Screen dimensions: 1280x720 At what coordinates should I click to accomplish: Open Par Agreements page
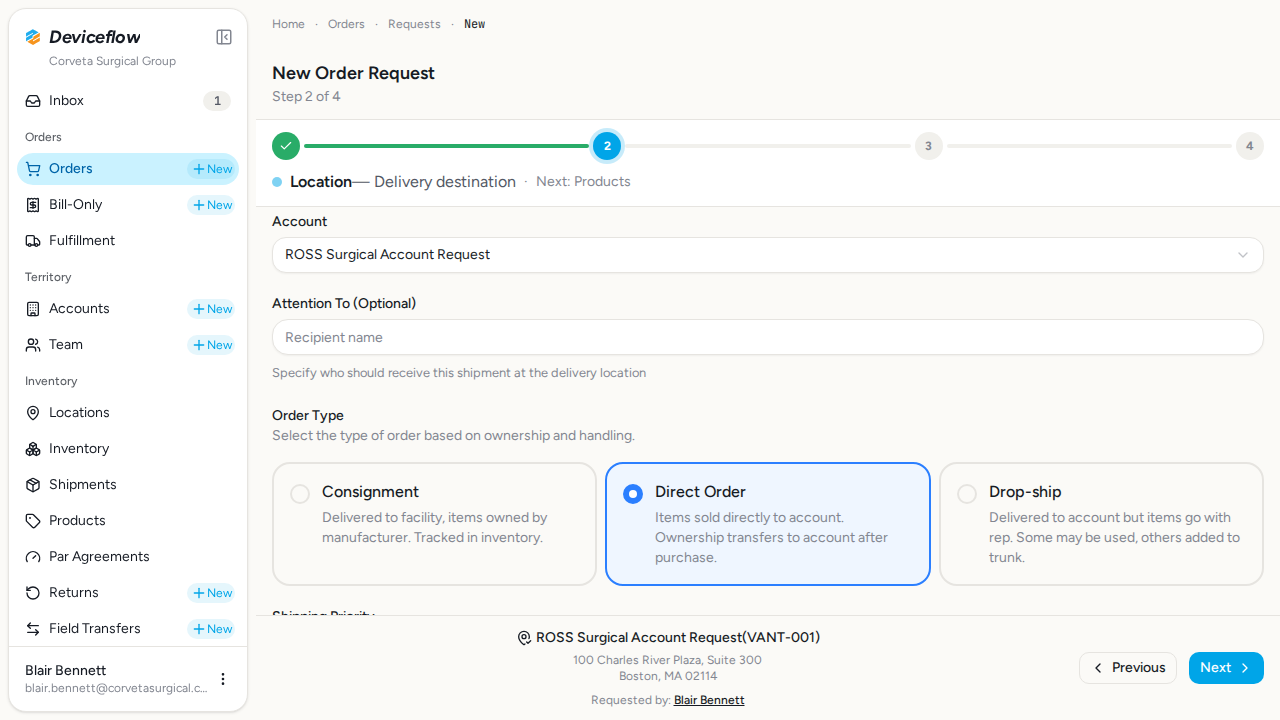[128, 557]
